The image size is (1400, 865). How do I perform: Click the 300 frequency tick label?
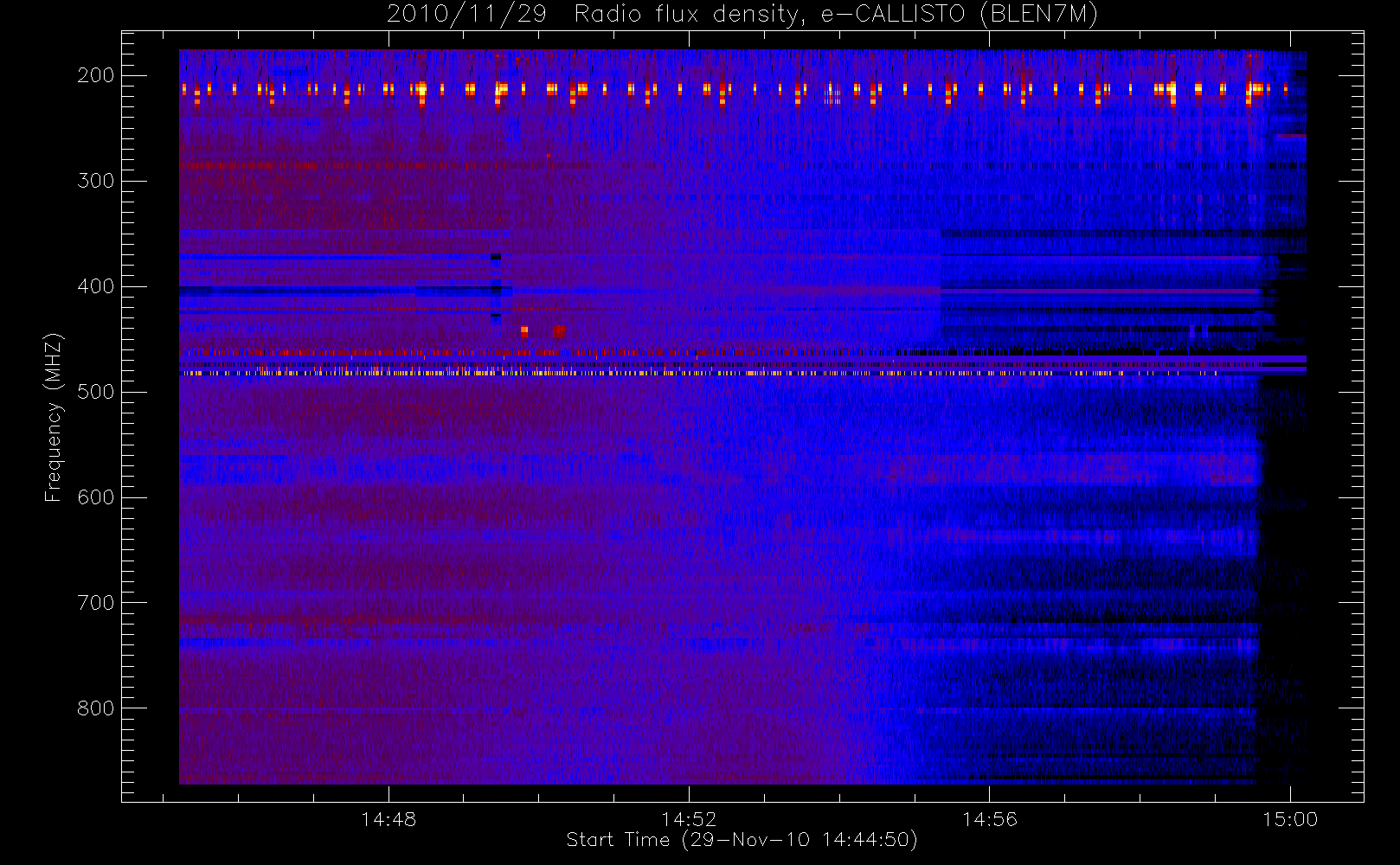pyautogui.click(x=96, y=181)
